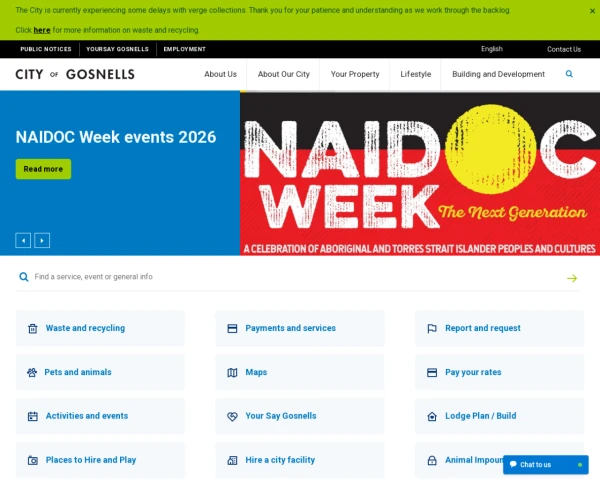This screenshot has width=600, height=480.
Task: Click Read more on NAIDOC Week
Action: tap(43, 169)
